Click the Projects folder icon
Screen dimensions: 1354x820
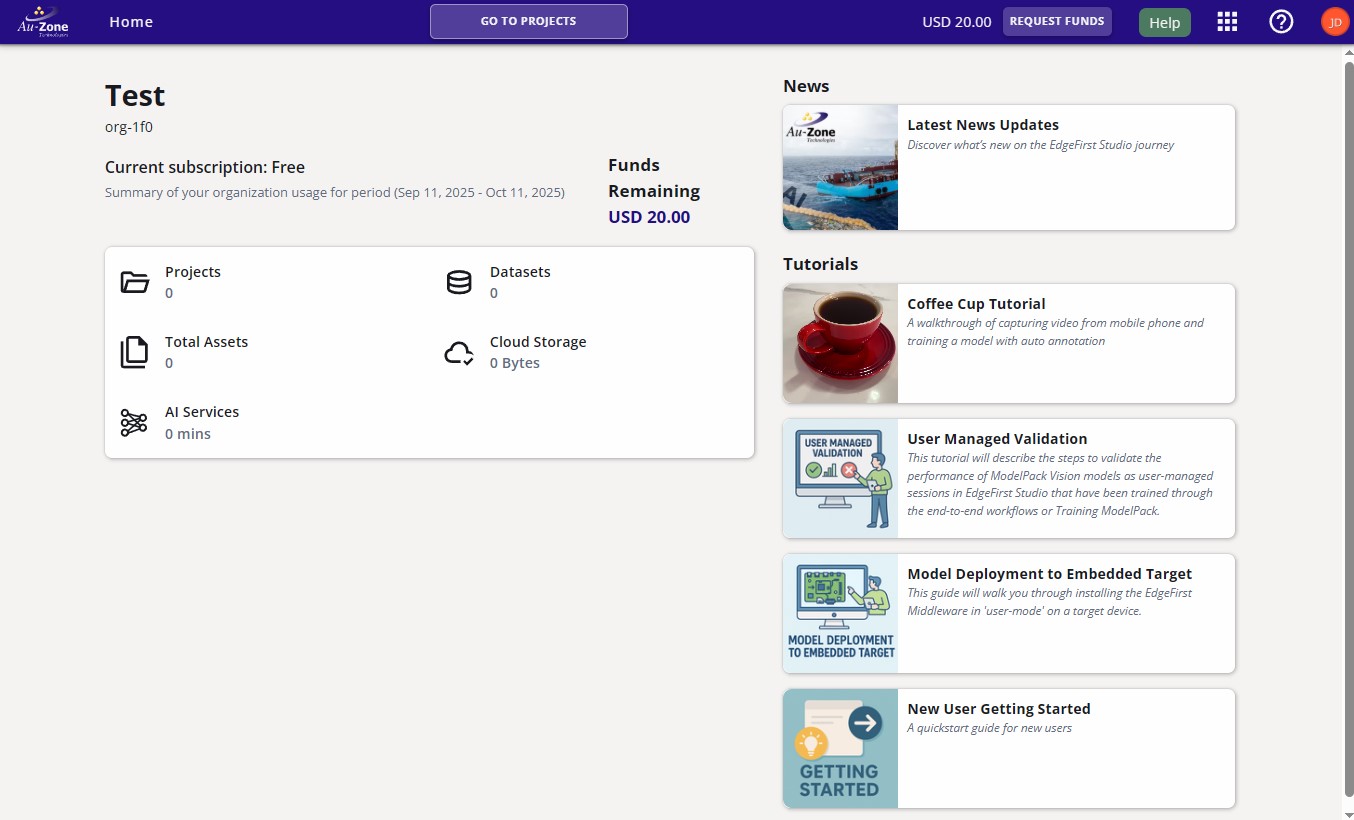(x=135, y=282)
